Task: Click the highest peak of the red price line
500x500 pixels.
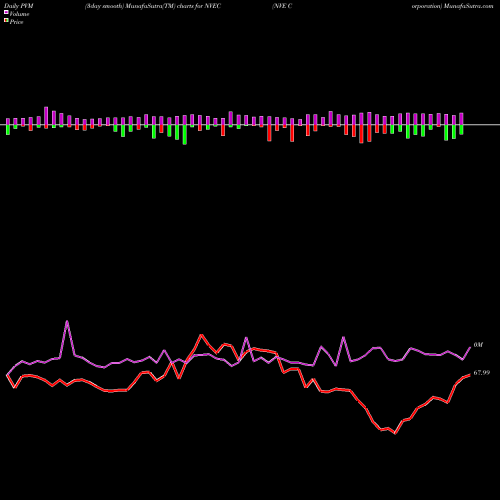Action: pos(201,335)
